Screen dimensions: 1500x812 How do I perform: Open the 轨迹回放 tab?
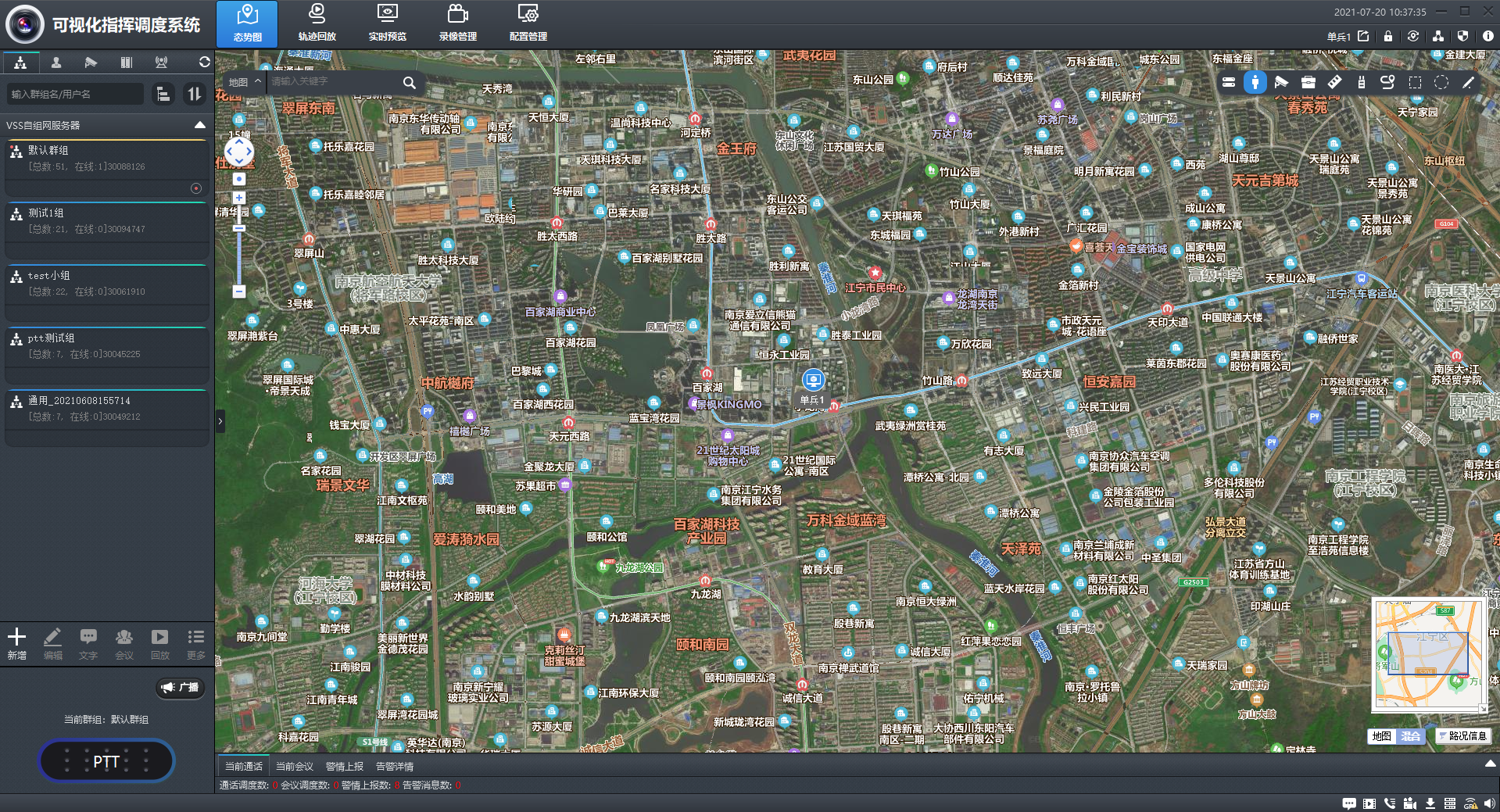click(x=317, y=23)
